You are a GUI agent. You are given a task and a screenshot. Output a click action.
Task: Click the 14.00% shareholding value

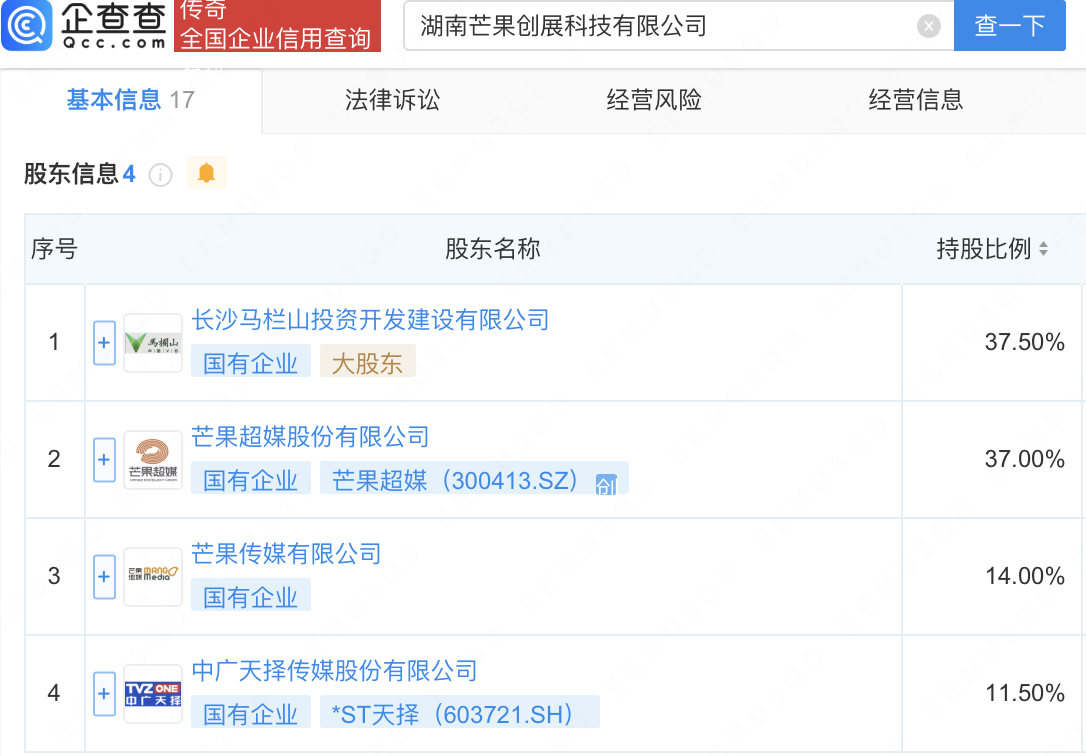(x=1024, y=576)
